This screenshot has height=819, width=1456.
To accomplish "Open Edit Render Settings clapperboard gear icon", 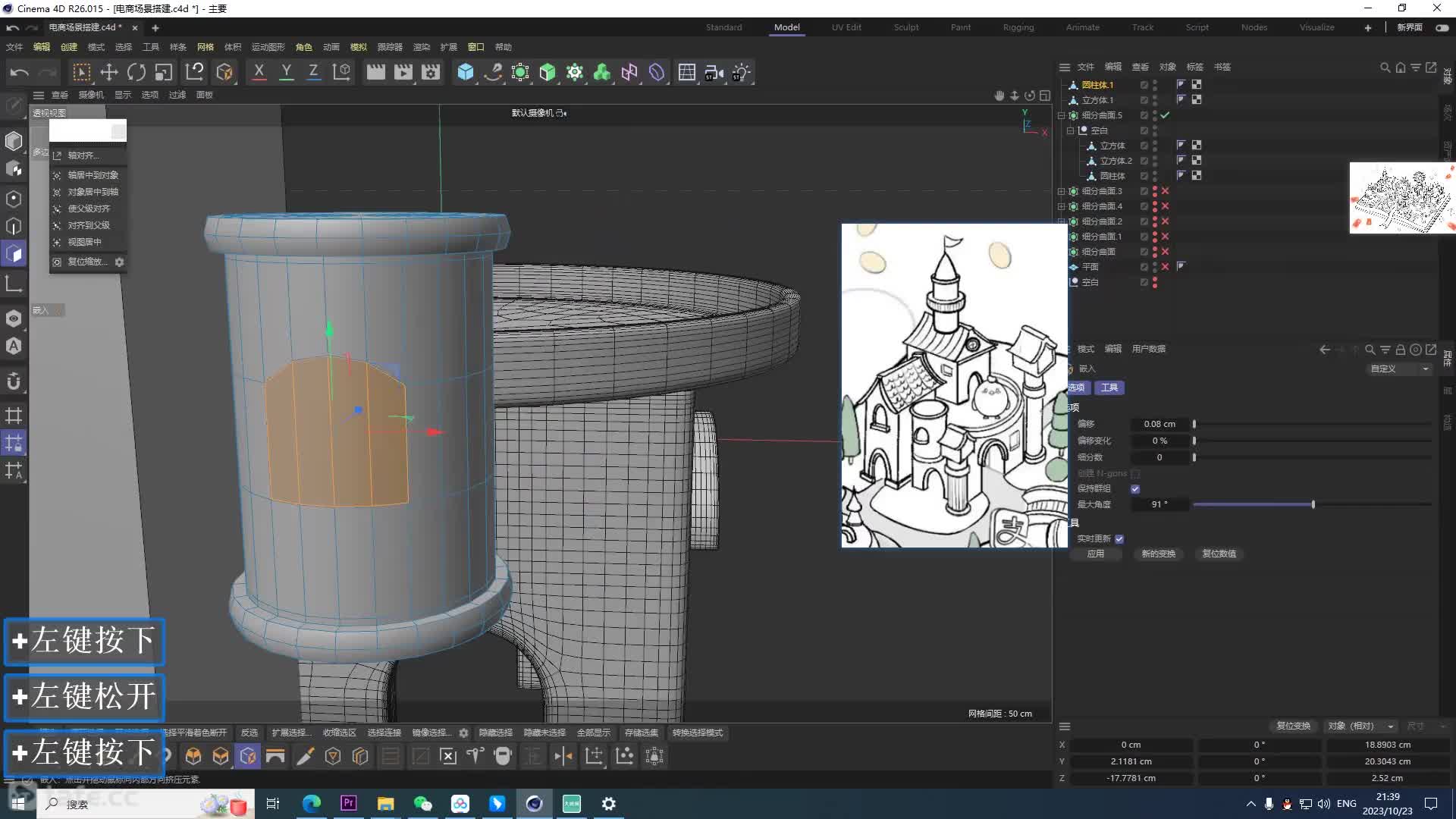I will click(431, 73).
